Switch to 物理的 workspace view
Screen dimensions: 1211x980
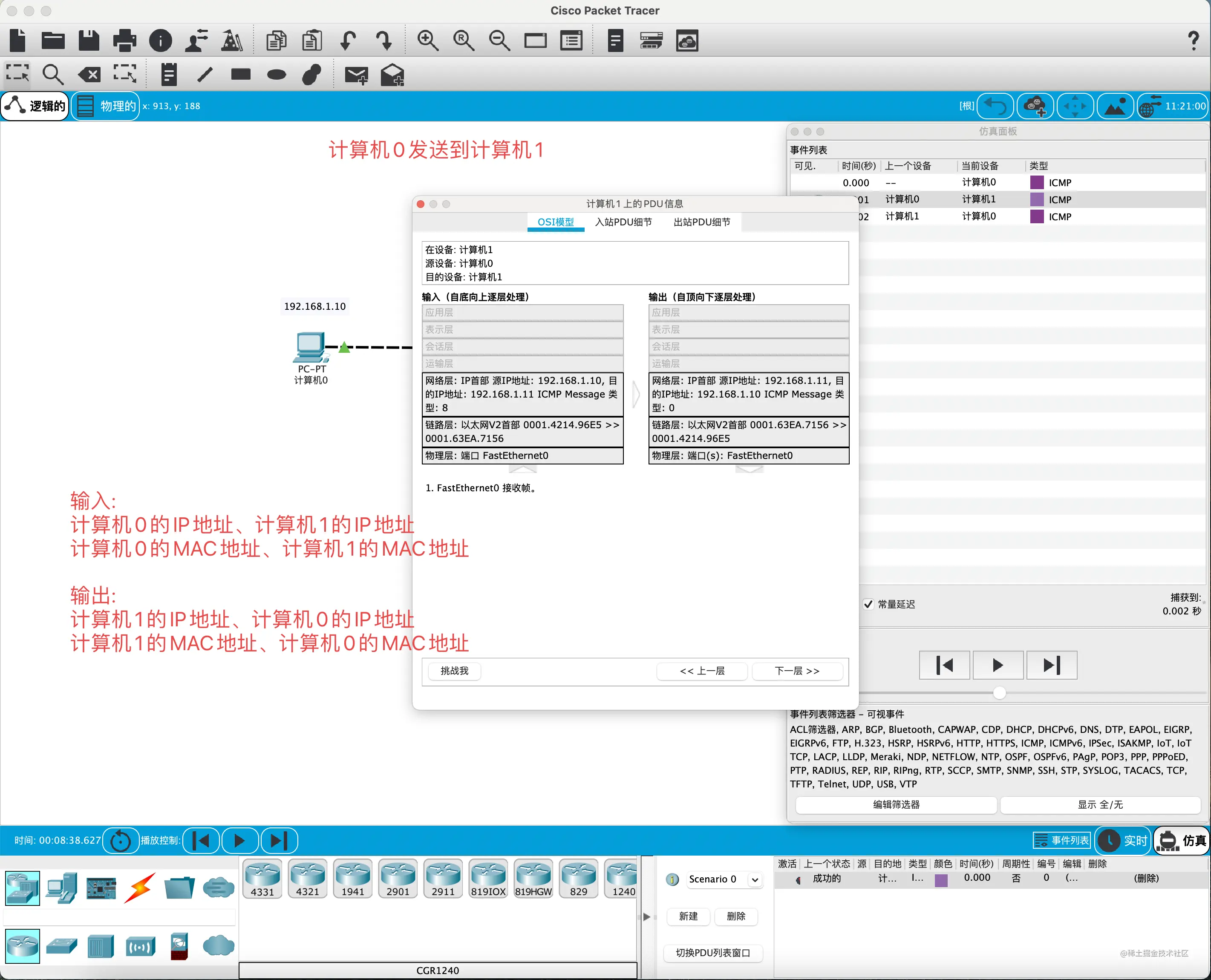(106, 106)
